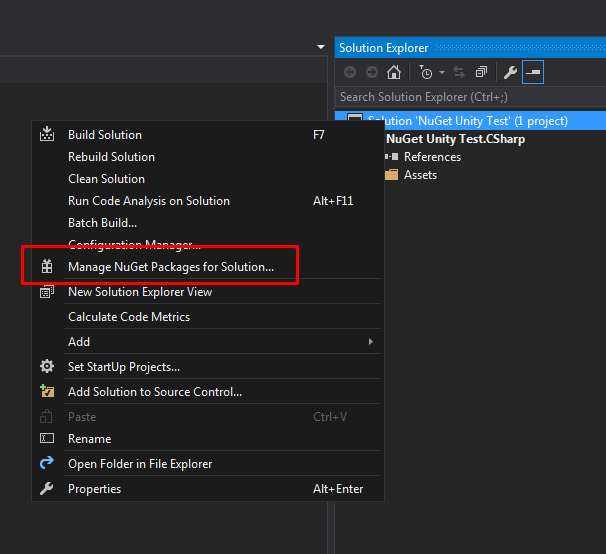The width and height of the screenshot is (606, 554).
Task: Click the NuGet package gift icon
Action: (x=47, y=267)
